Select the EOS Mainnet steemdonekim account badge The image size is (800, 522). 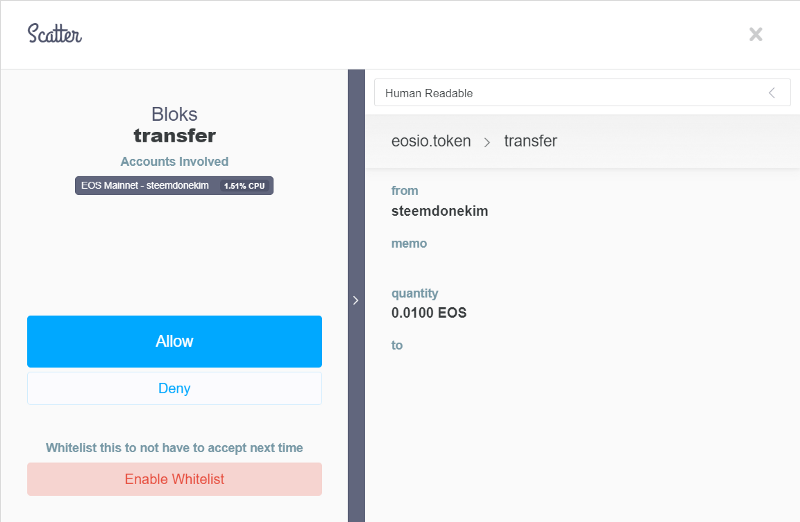pyautogui.click(x=174, y=186)
